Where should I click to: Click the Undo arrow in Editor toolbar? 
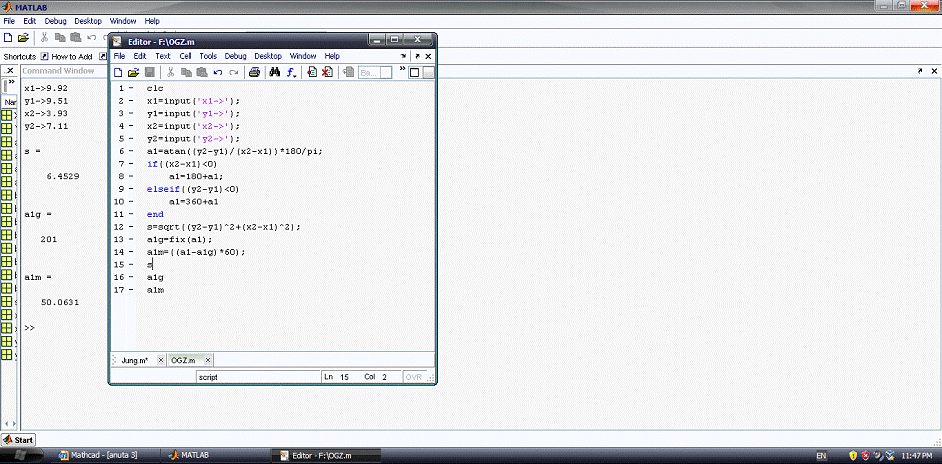click(x=217, y=72)
